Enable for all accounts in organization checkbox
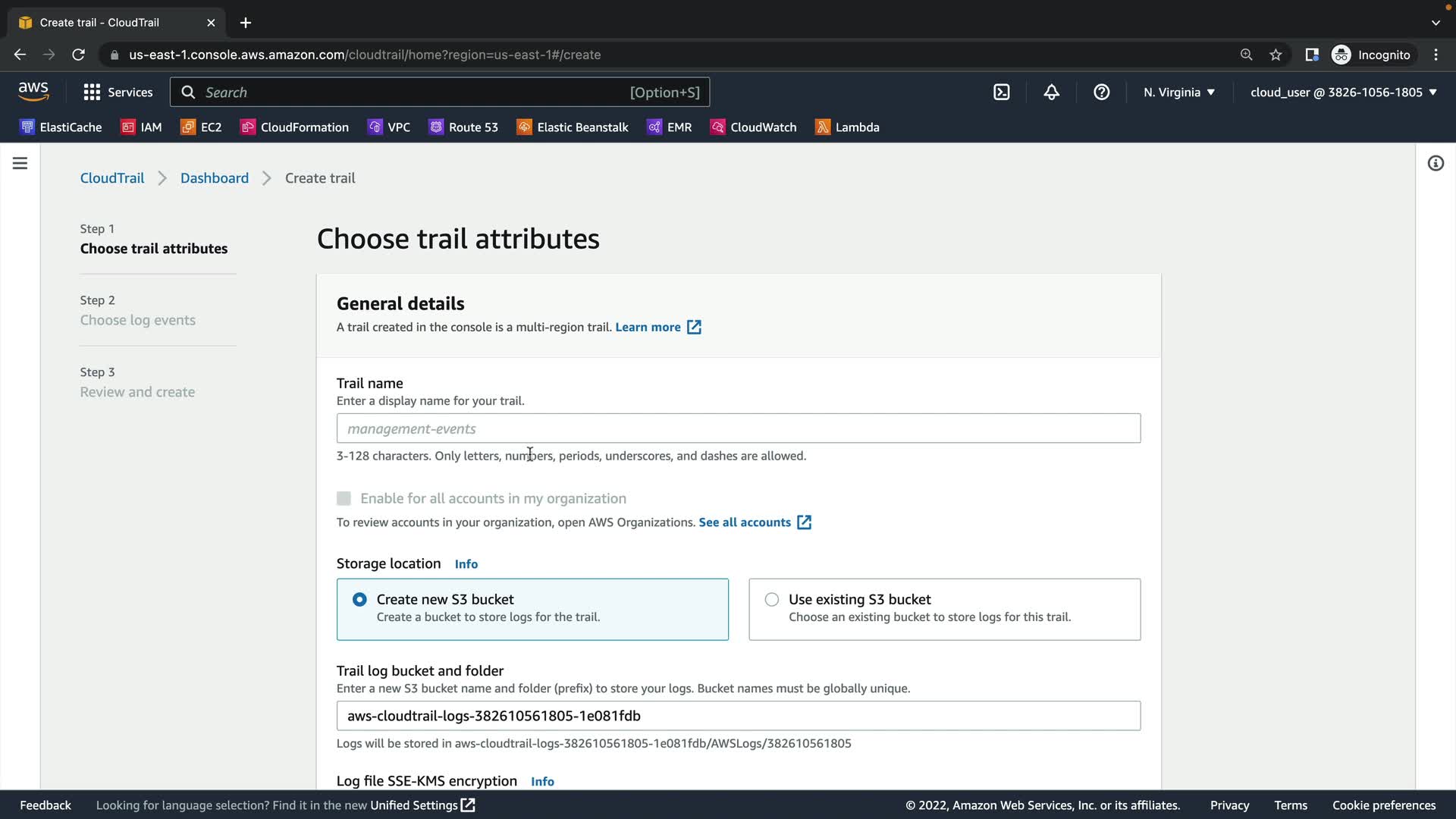This screenshot has width=1456, height=819. [344, 498]
